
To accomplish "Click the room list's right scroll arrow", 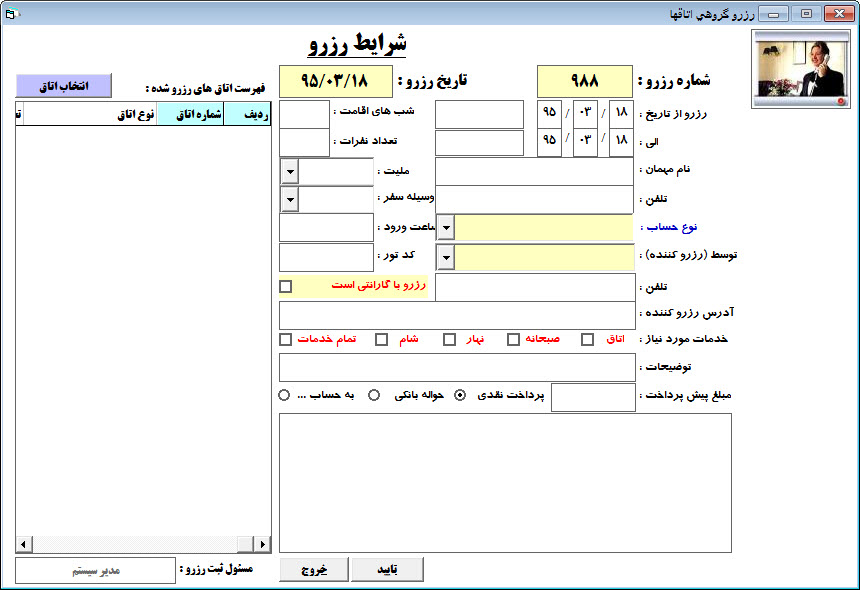I will click(x=263, y=544).
